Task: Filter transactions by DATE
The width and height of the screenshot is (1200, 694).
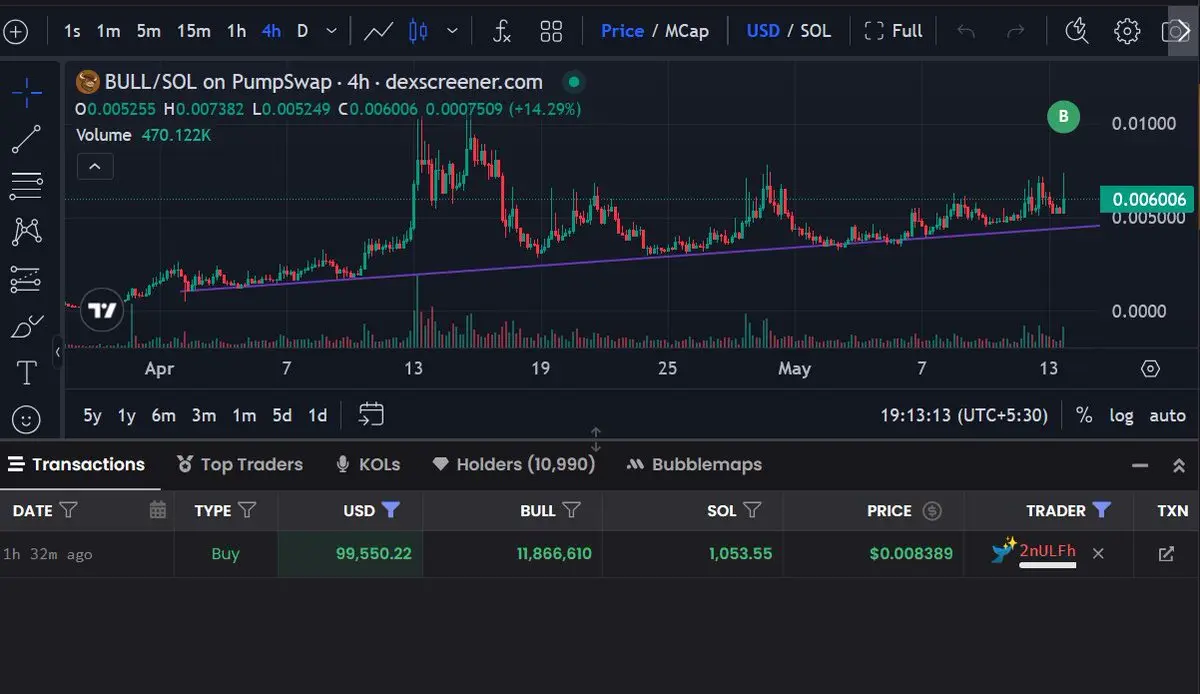Action: click(68, 511)
